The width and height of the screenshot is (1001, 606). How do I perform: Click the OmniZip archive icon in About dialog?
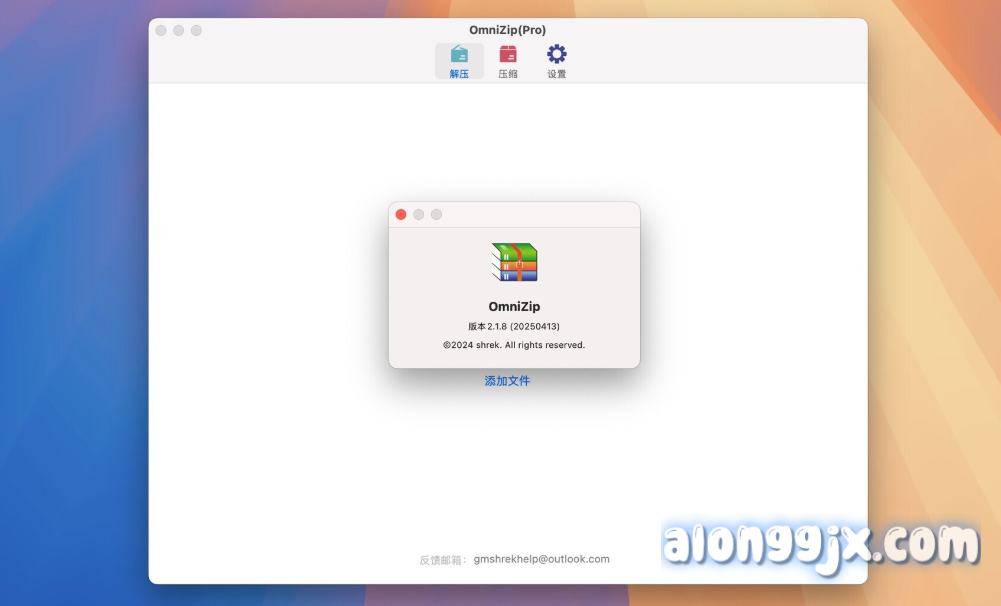click(x=514, y=262)
